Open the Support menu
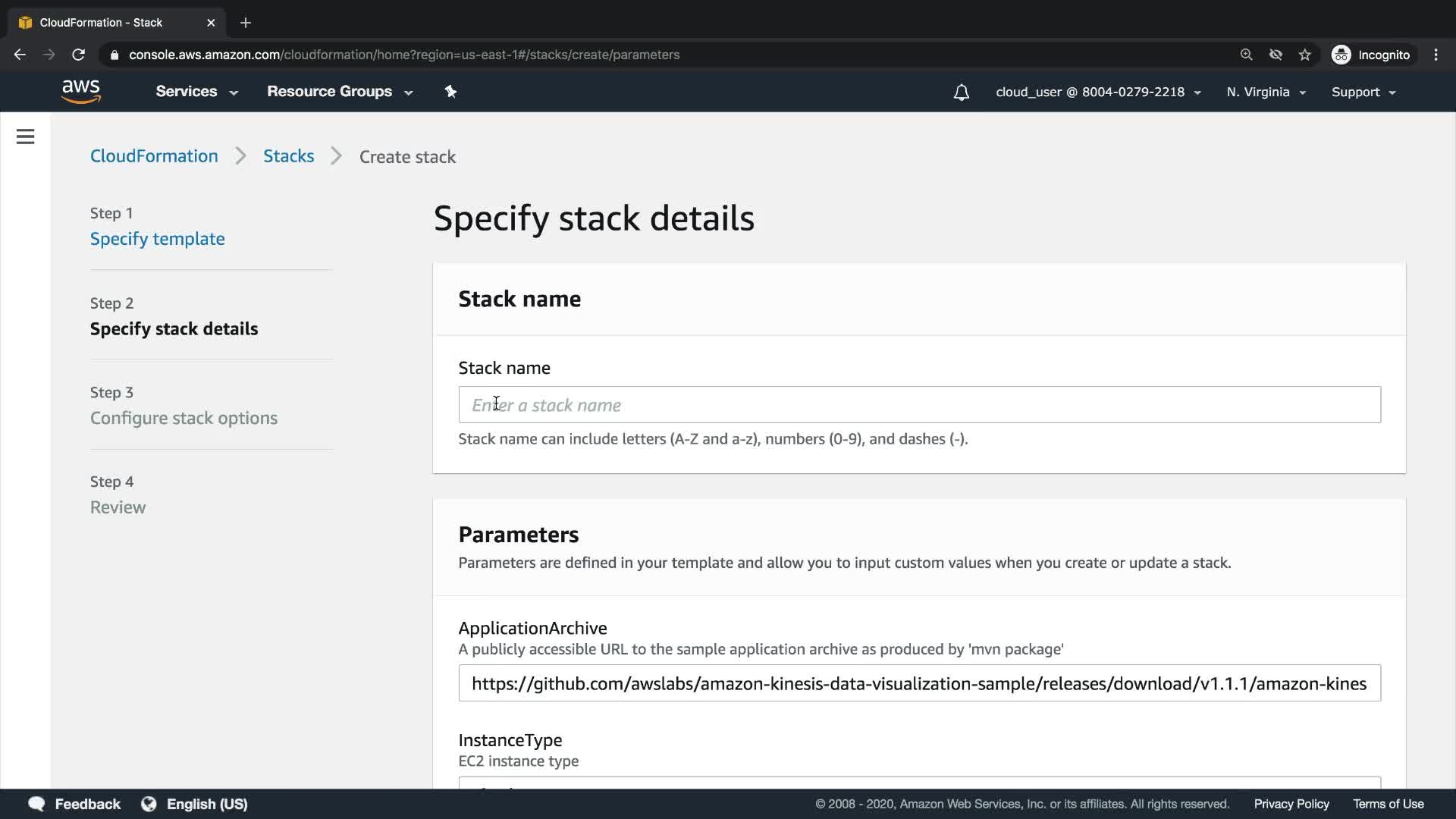Screen dimensions: 1456x819 [x=1363, y=92]
